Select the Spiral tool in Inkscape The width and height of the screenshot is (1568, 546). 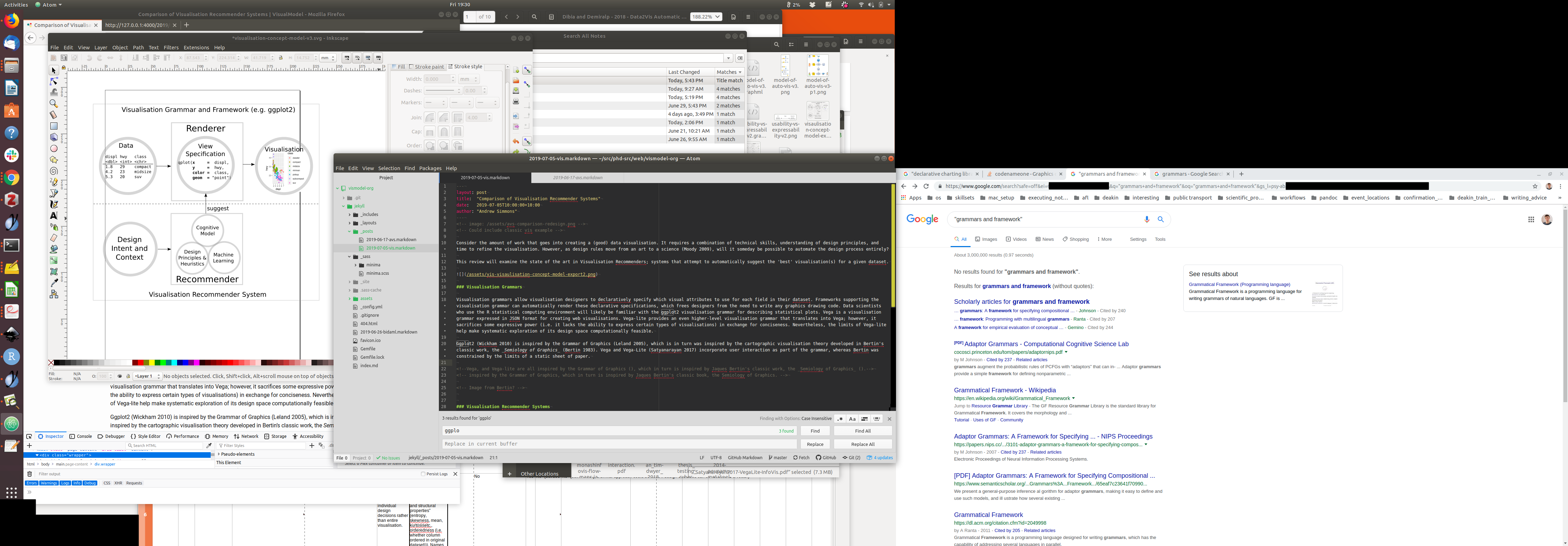click(54, 171)
